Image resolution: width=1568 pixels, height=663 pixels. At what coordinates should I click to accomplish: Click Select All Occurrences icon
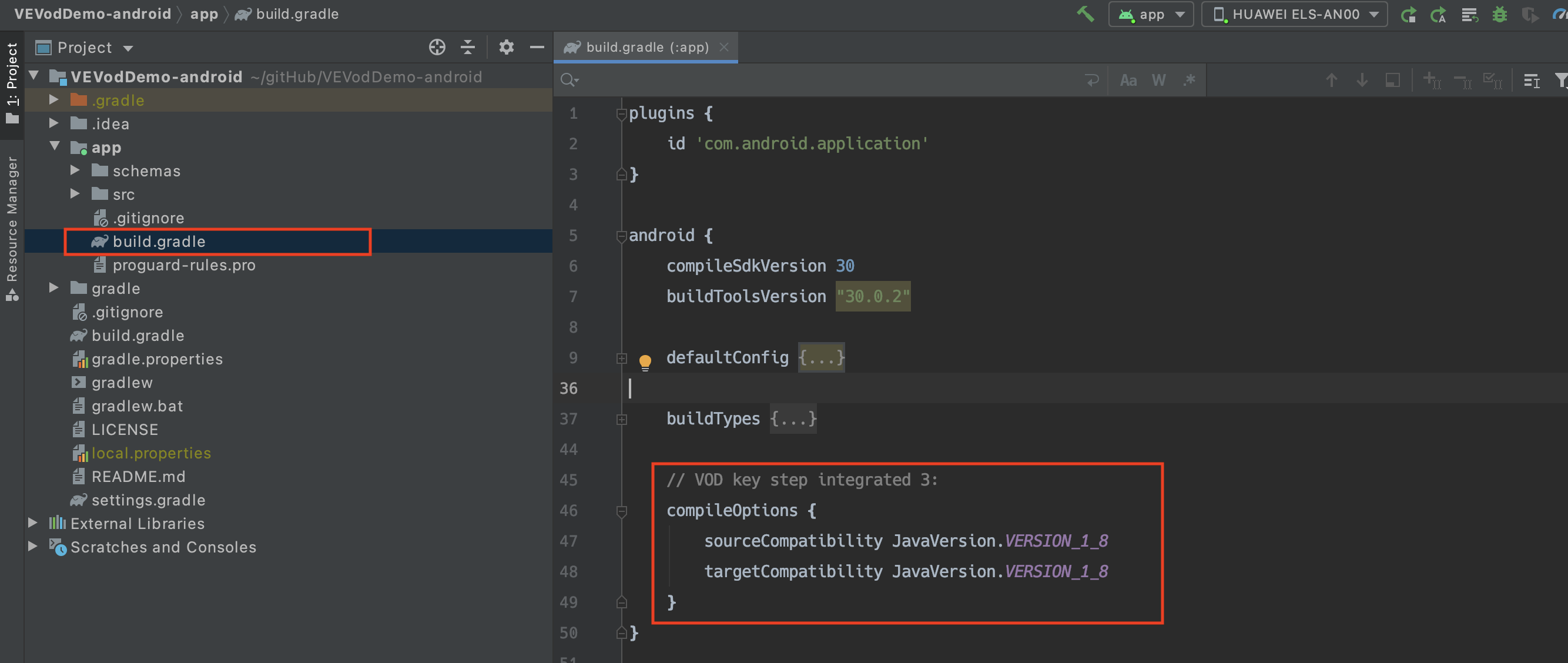coord(1493,80)
